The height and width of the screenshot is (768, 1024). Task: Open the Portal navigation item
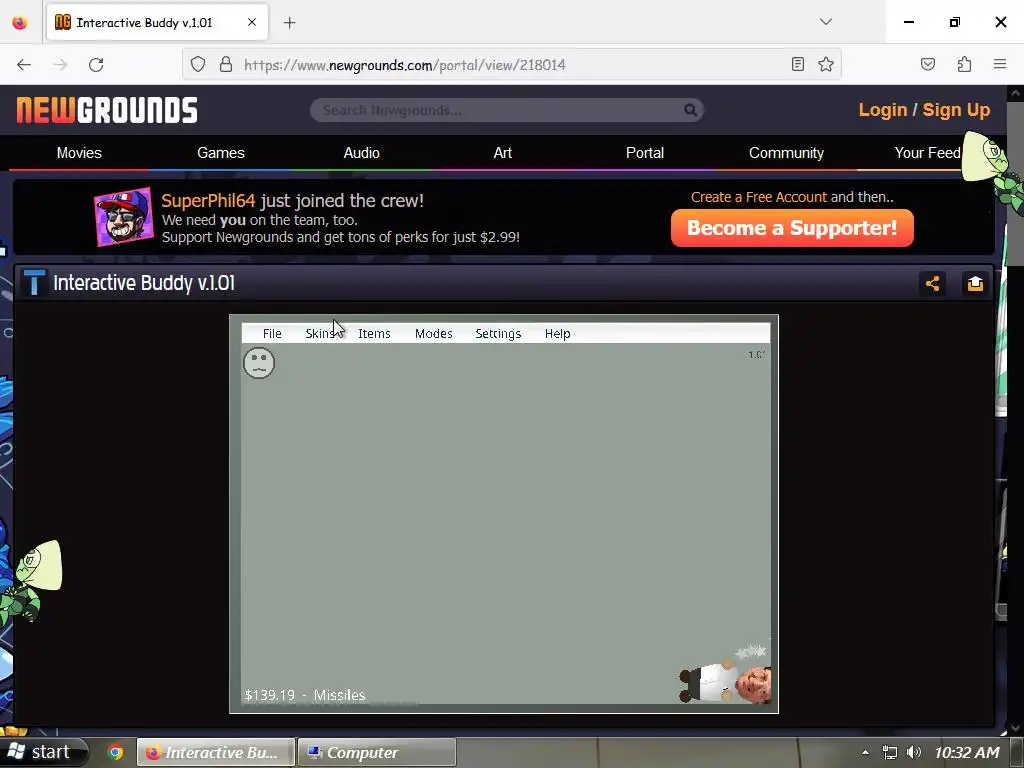(645, 153)
